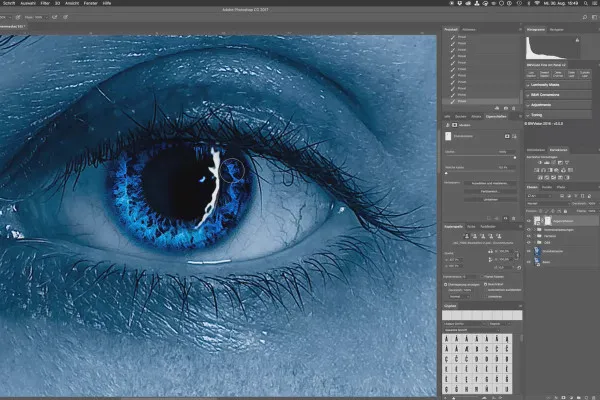Toggle Umkehren checkbox in Kopierquelle

[485, 297]
